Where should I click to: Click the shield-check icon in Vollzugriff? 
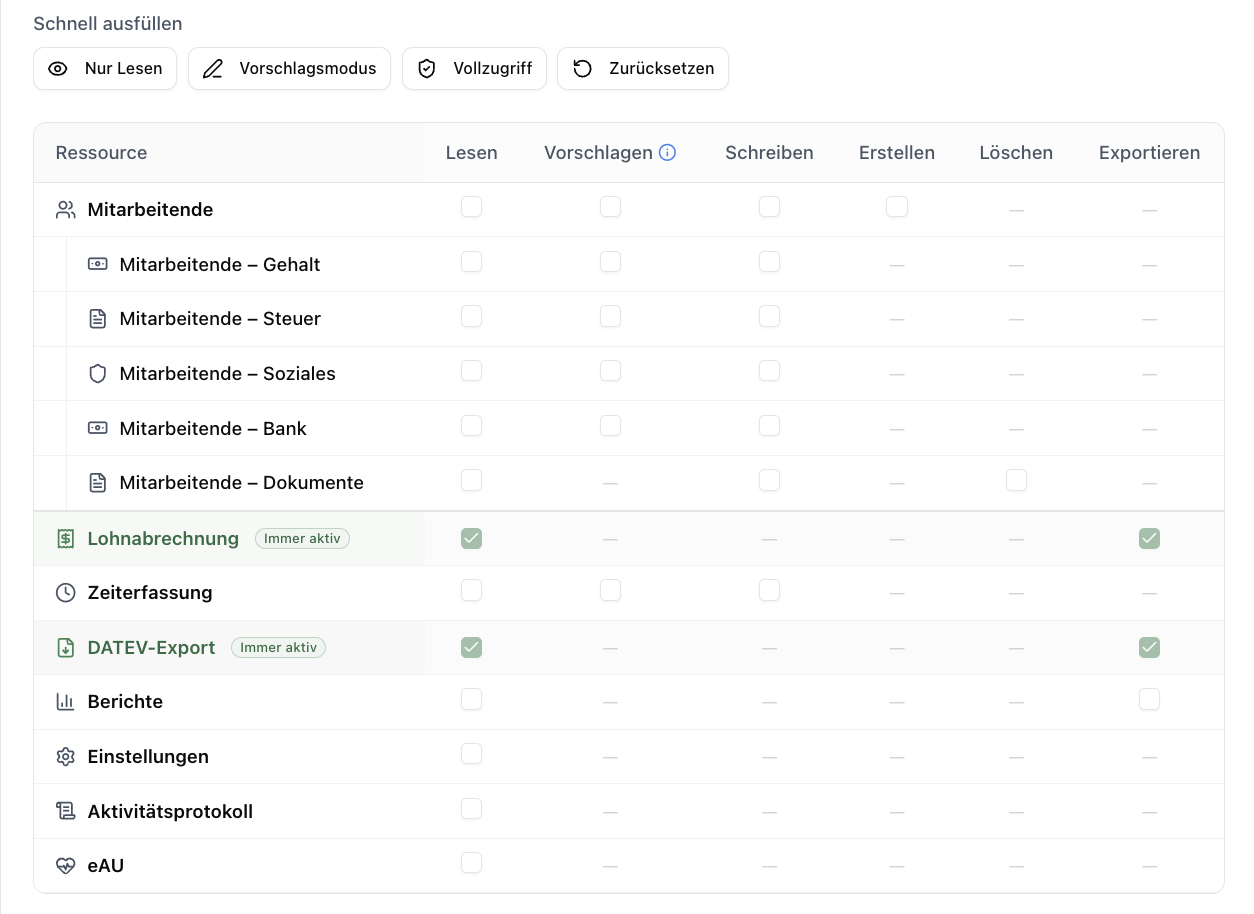(427, 69)
